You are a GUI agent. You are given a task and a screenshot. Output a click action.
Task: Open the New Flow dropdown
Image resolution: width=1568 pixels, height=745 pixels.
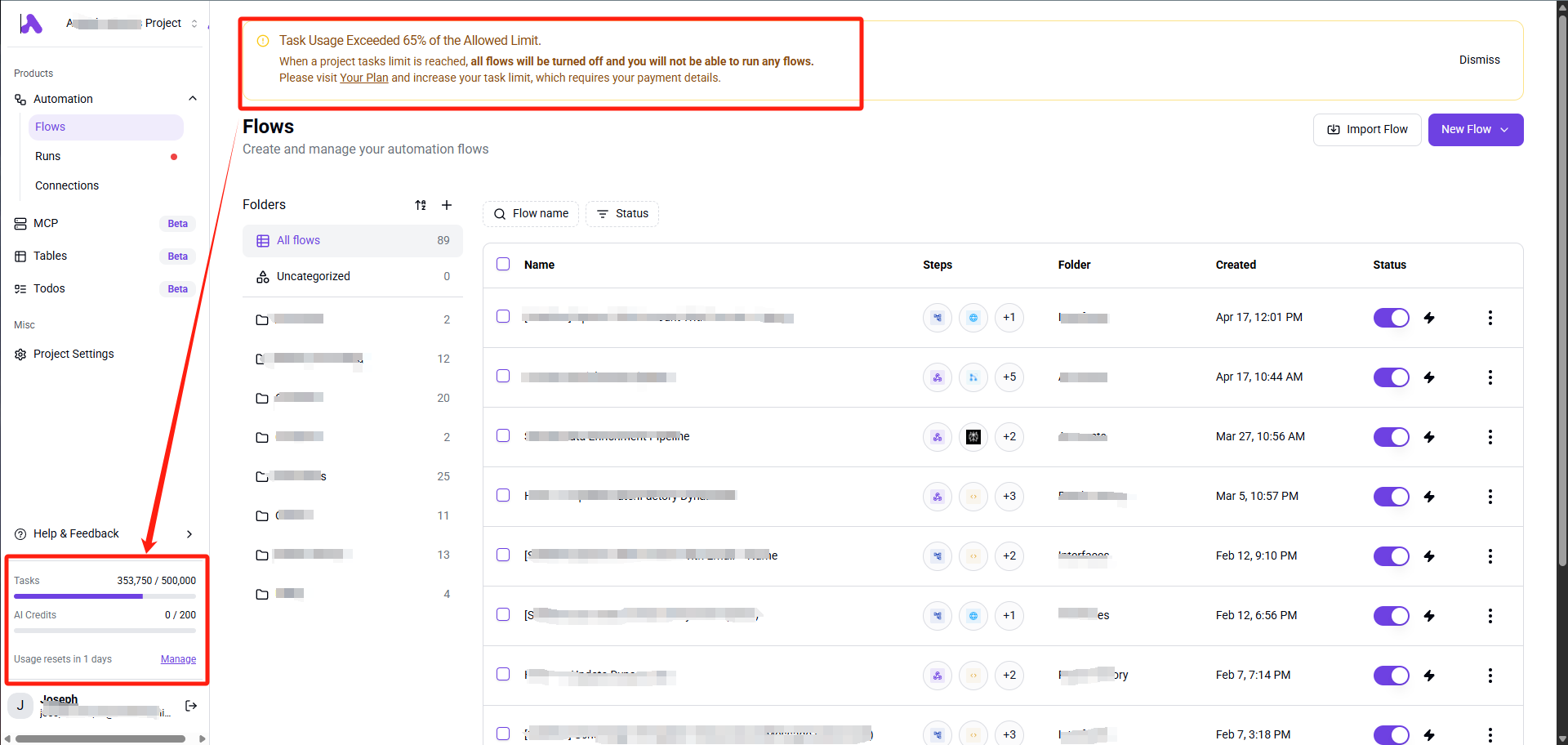pos(1476,130)
